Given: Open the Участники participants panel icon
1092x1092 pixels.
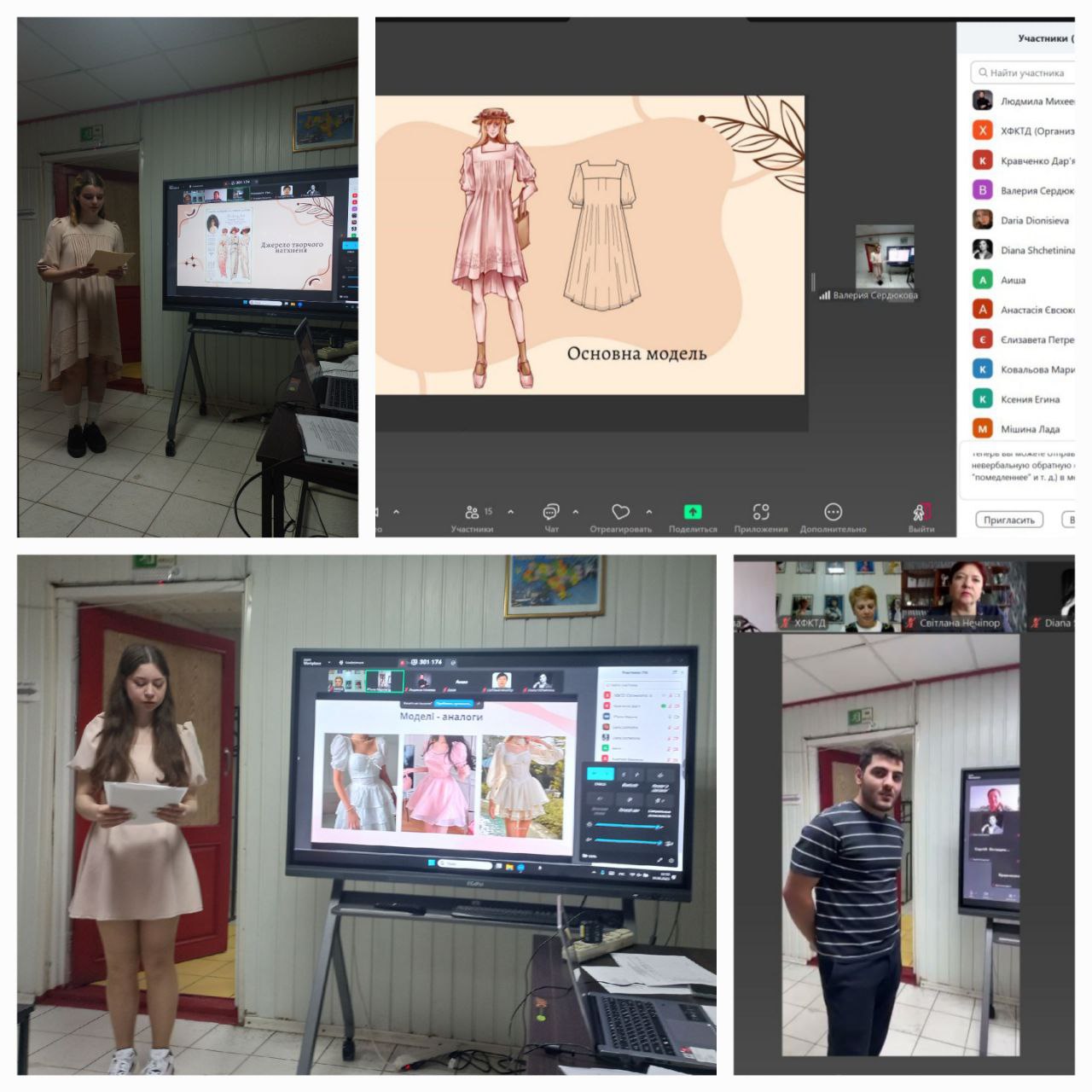Looking at the screenshot, I should click(472, 512).
